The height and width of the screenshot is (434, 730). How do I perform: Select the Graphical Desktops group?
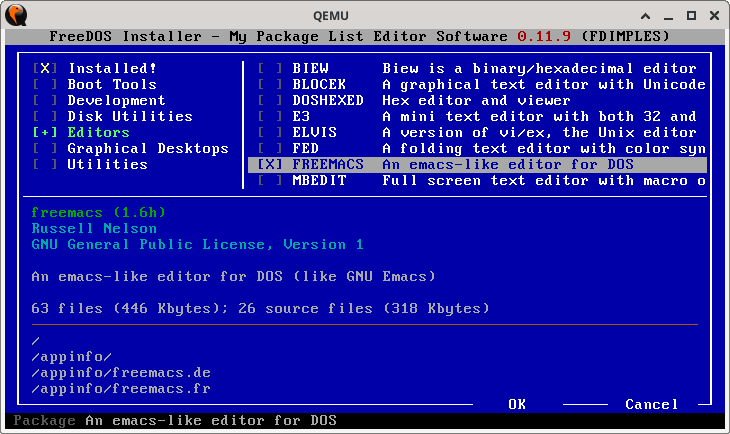tap(148, 148)
